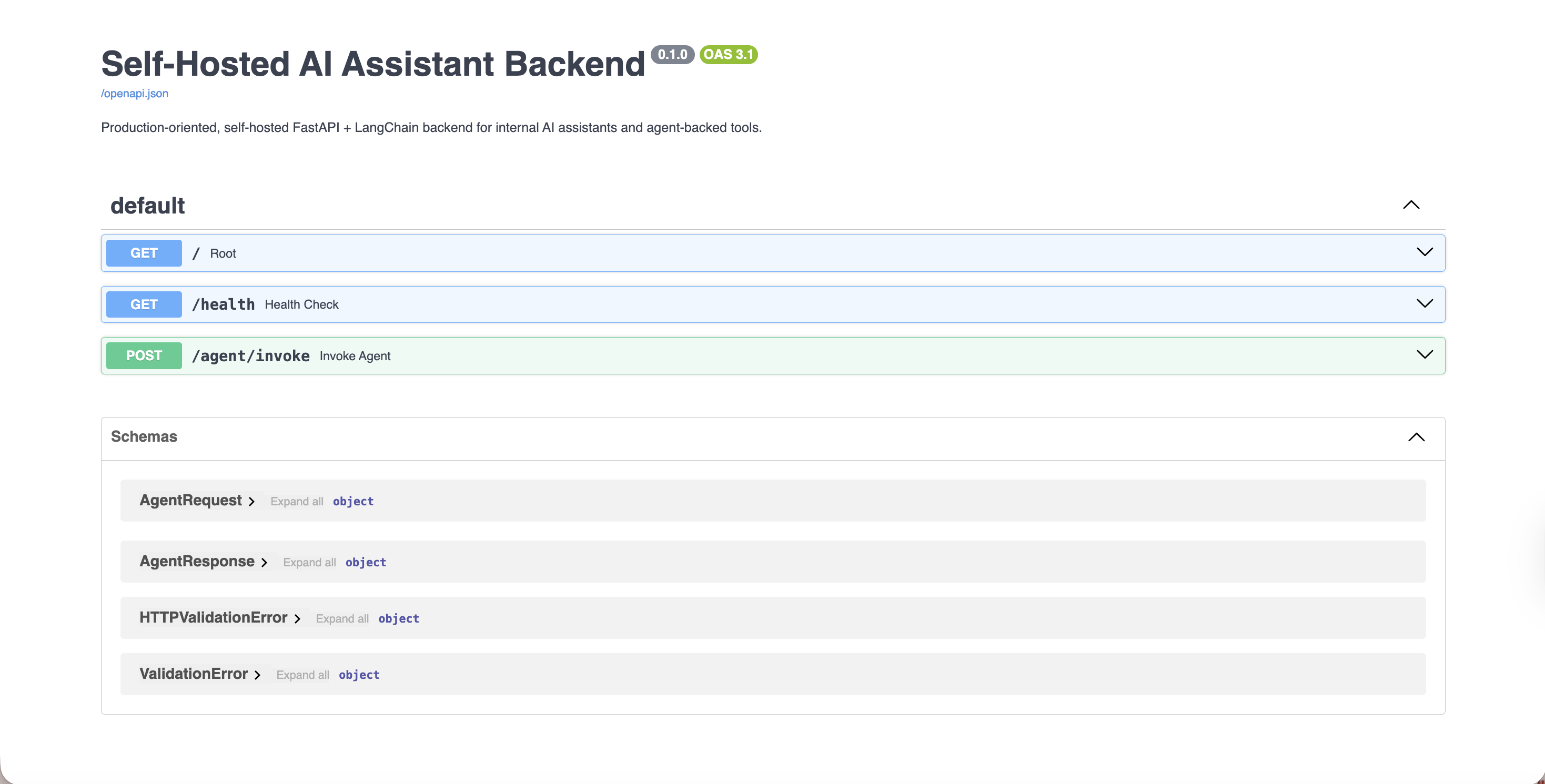Collapse the Schemas section
Viewport: 1545px width, 784px height.
click(1417, 437)
